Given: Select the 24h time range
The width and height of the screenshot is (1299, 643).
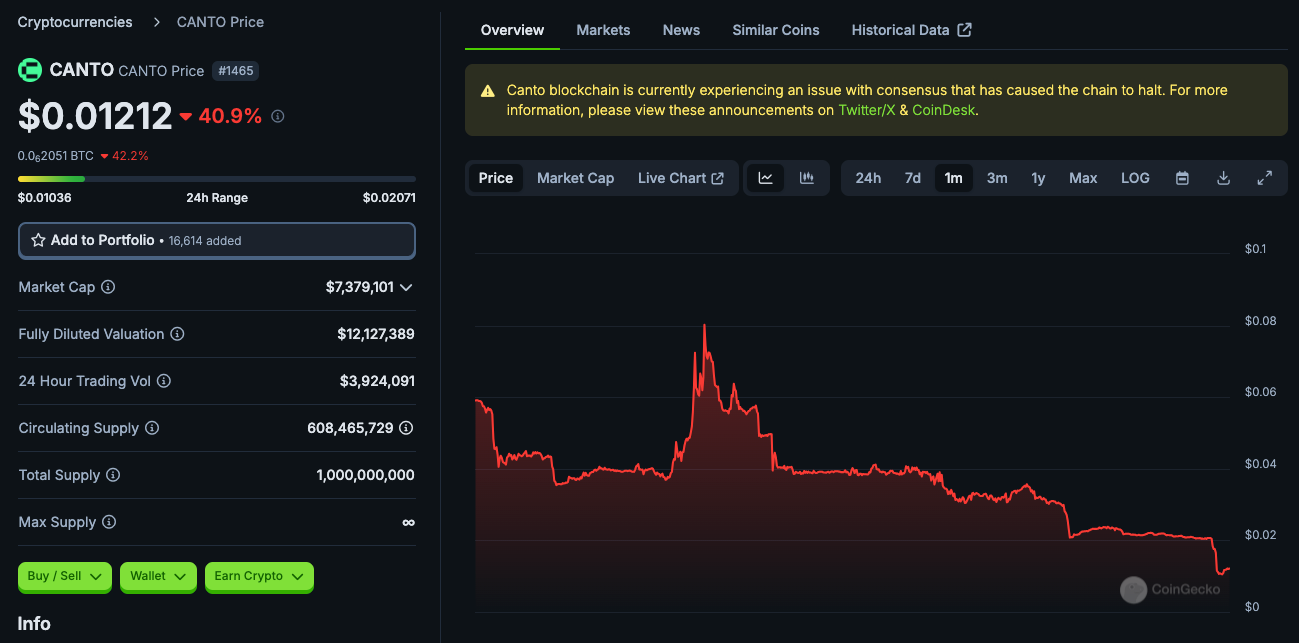Looking at the screenshot, I should [868, 178].
